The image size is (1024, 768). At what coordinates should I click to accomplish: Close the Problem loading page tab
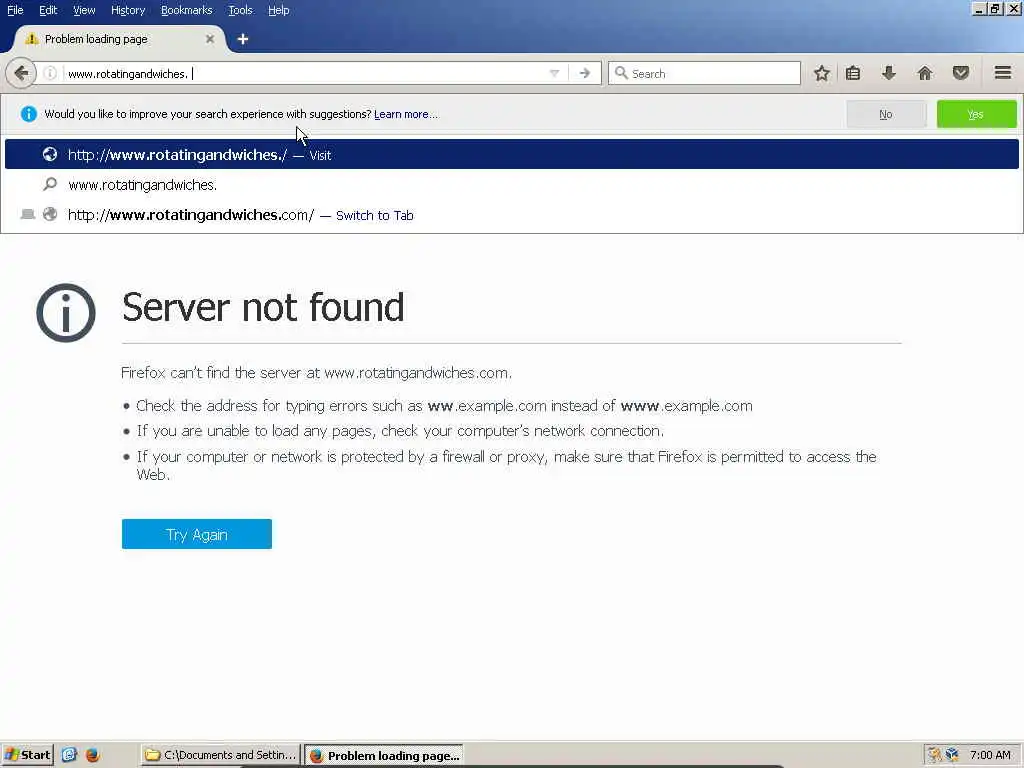(x=210, y=39)
